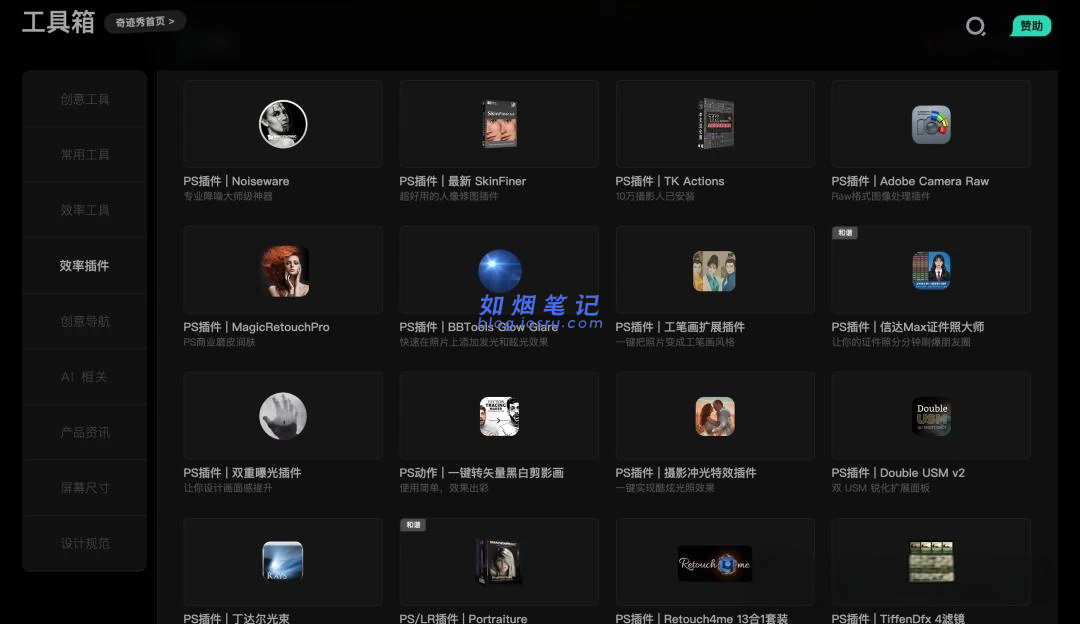
Task: Open the 工笔画扩展插件 icon
Action: [714, 271]
